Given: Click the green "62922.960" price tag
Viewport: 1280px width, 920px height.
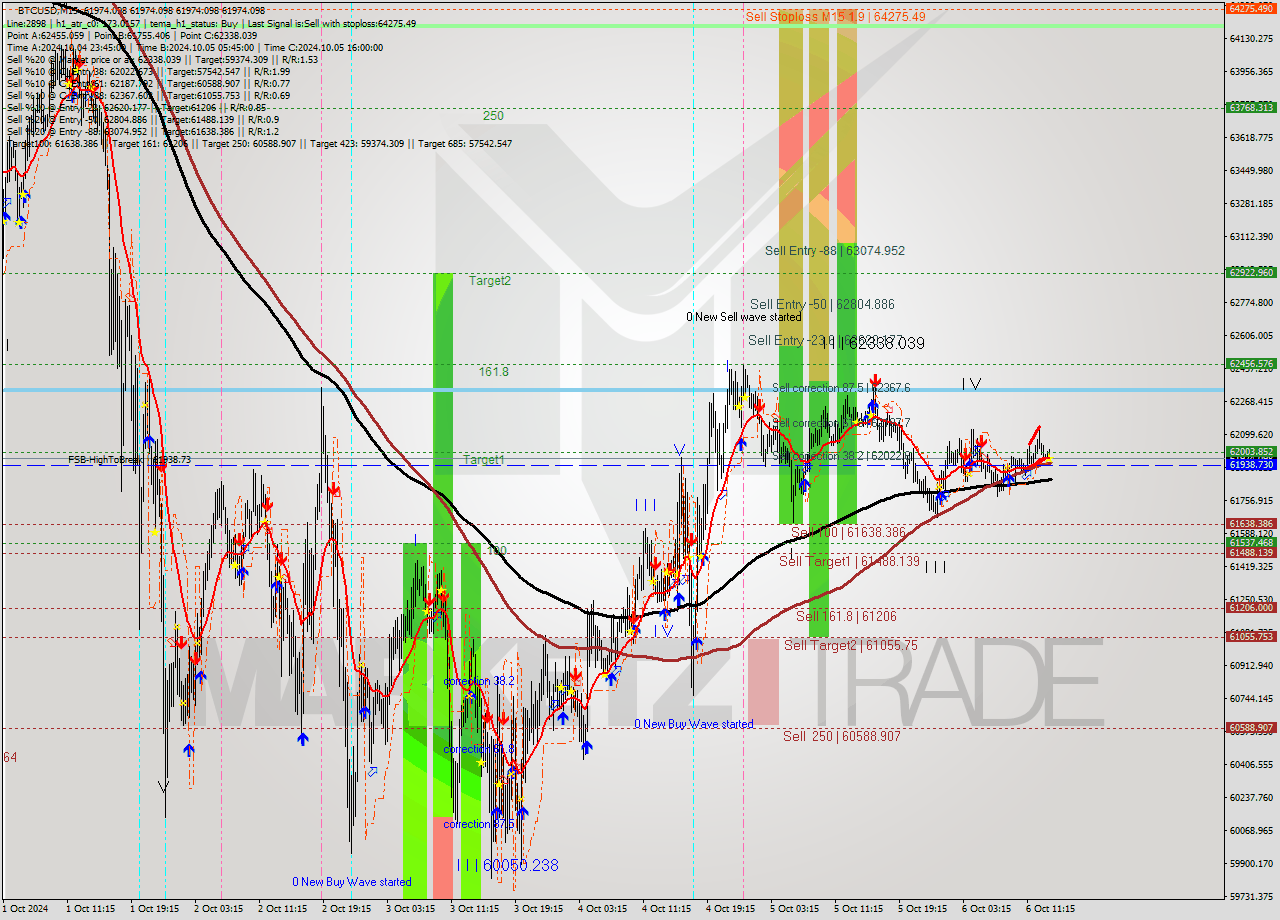Looking at the screenshot, I should (1251, 272).
